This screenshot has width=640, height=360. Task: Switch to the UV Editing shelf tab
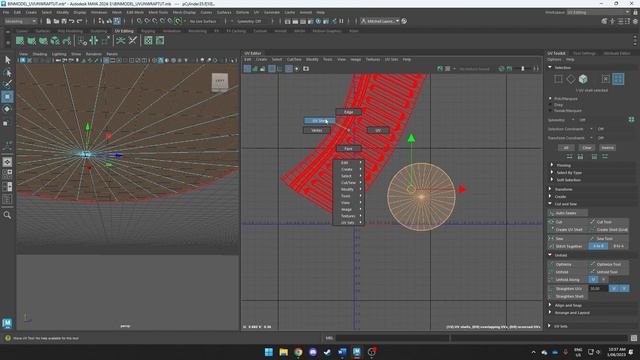[x=124, y=31]
